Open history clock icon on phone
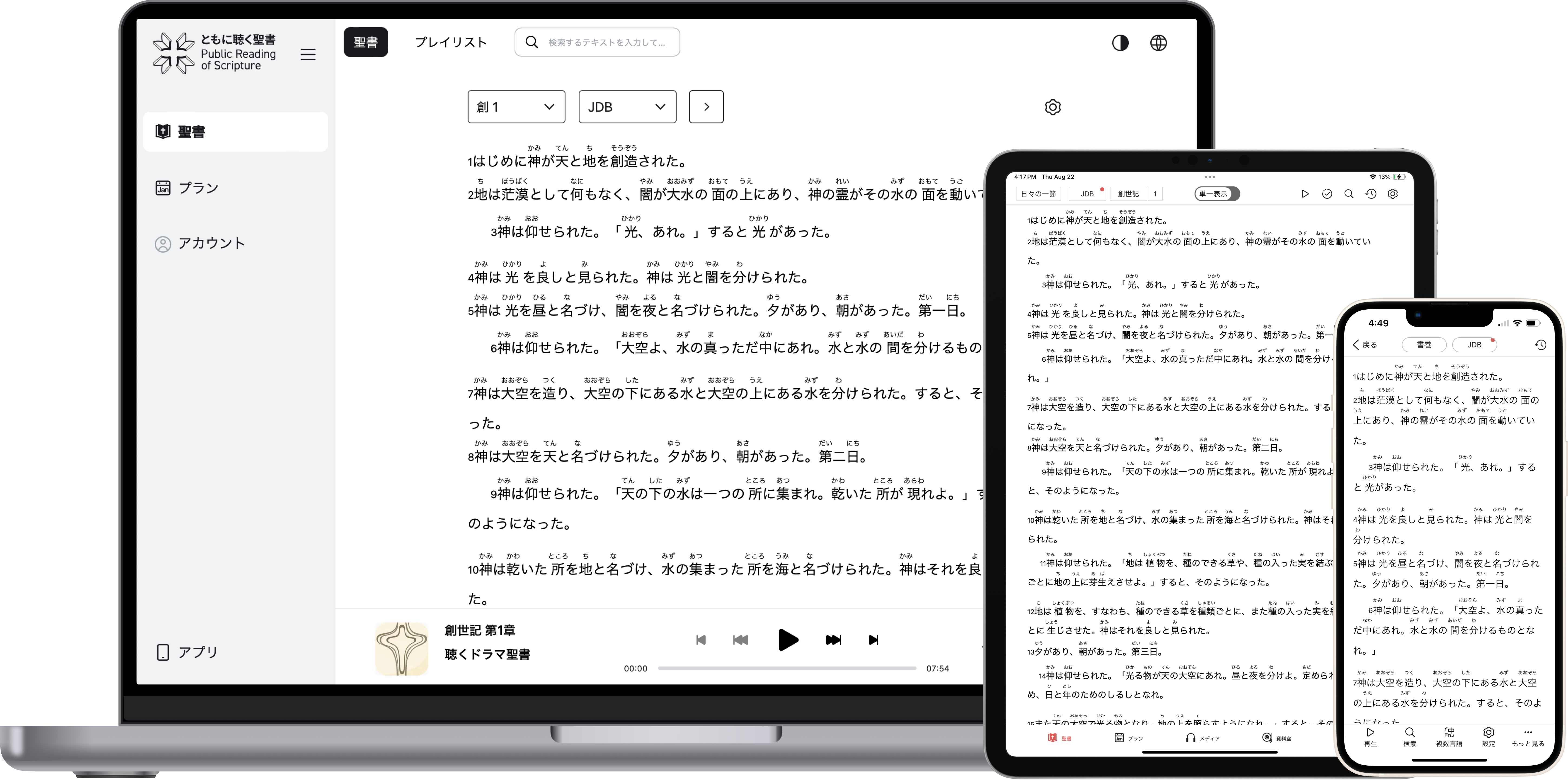 pos(1541,345)
